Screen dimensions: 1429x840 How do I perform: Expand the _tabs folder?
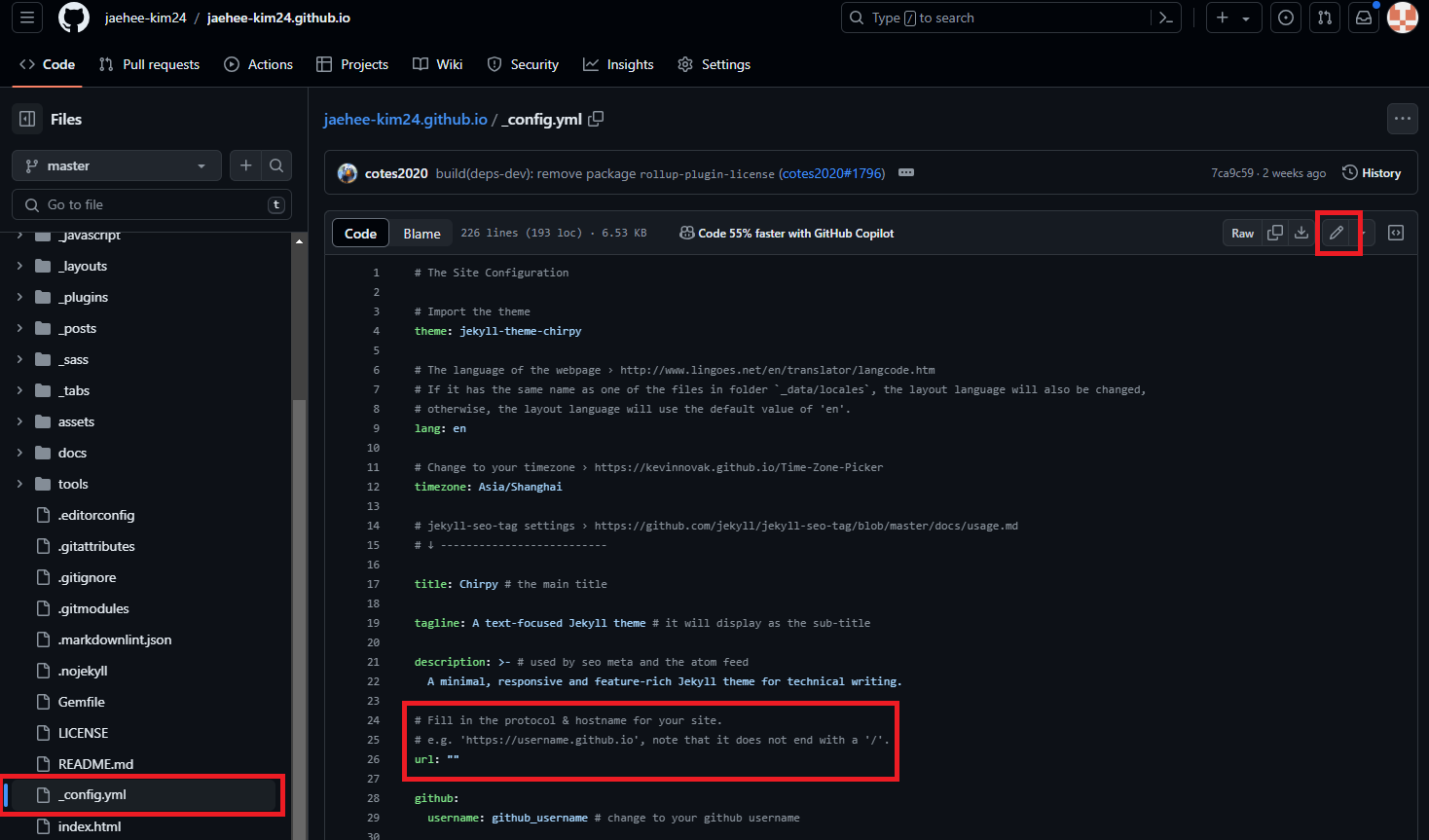tap(19, 390)
